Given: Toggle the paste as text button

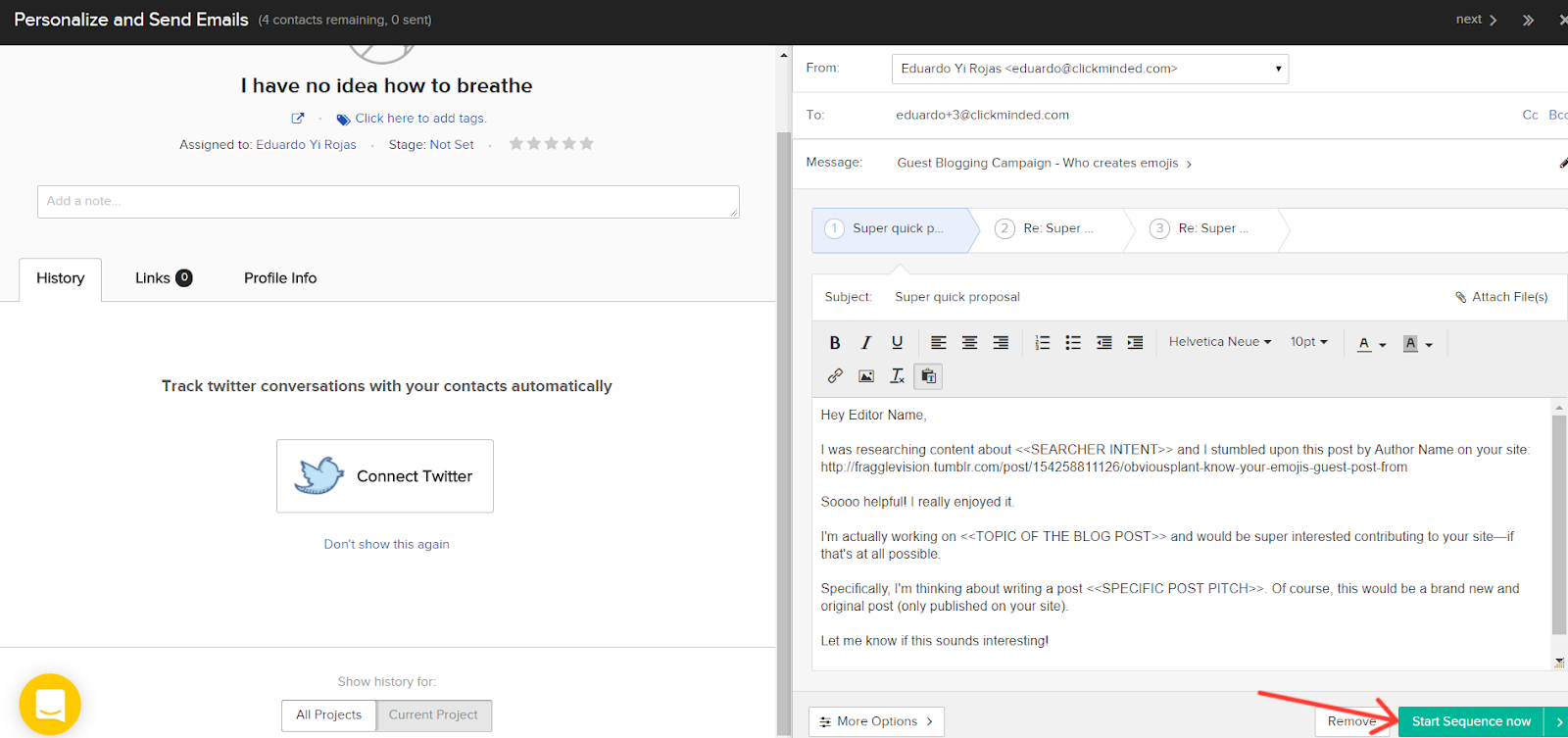Looking at the screenshot, I should pyautogui.click(x=928, y=376).
